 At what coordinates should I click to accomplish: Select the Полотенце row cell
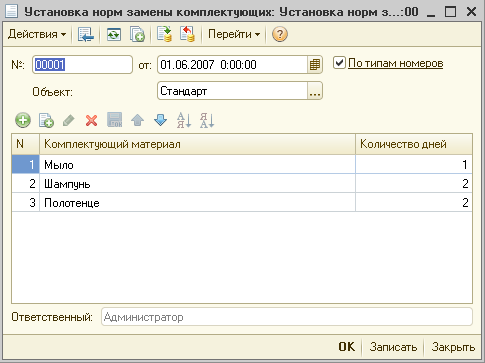[197, 202]
